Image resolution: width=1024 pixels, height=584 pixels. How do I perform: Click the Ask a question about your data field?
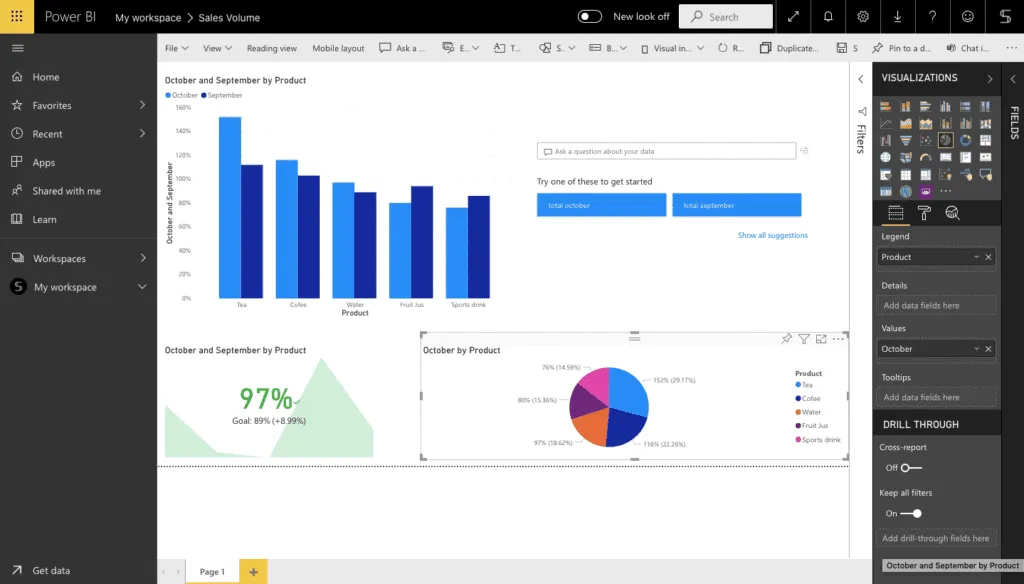666,149
